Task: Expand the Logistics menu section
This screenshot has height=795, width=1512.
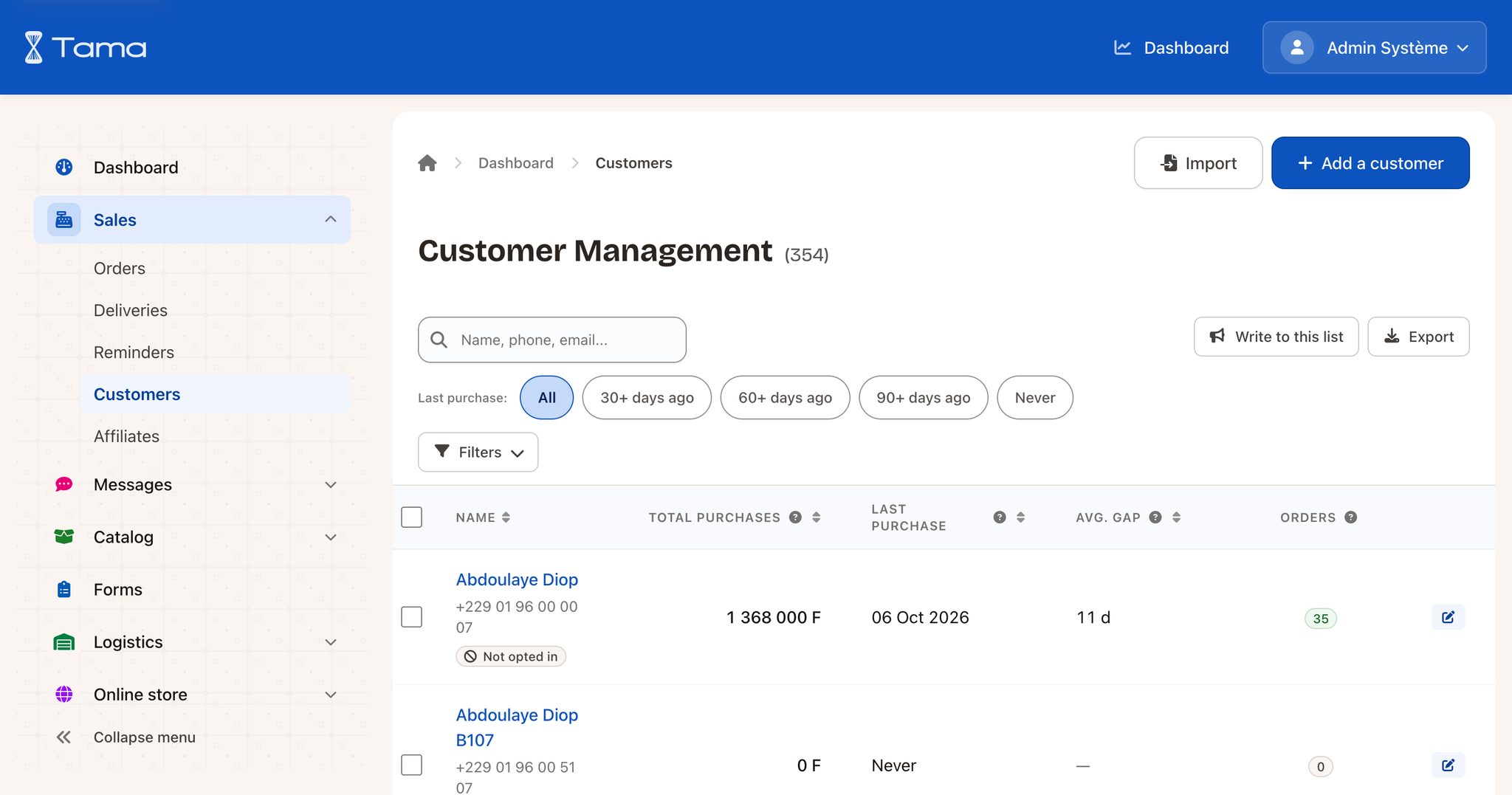Action: coord(331,642)
